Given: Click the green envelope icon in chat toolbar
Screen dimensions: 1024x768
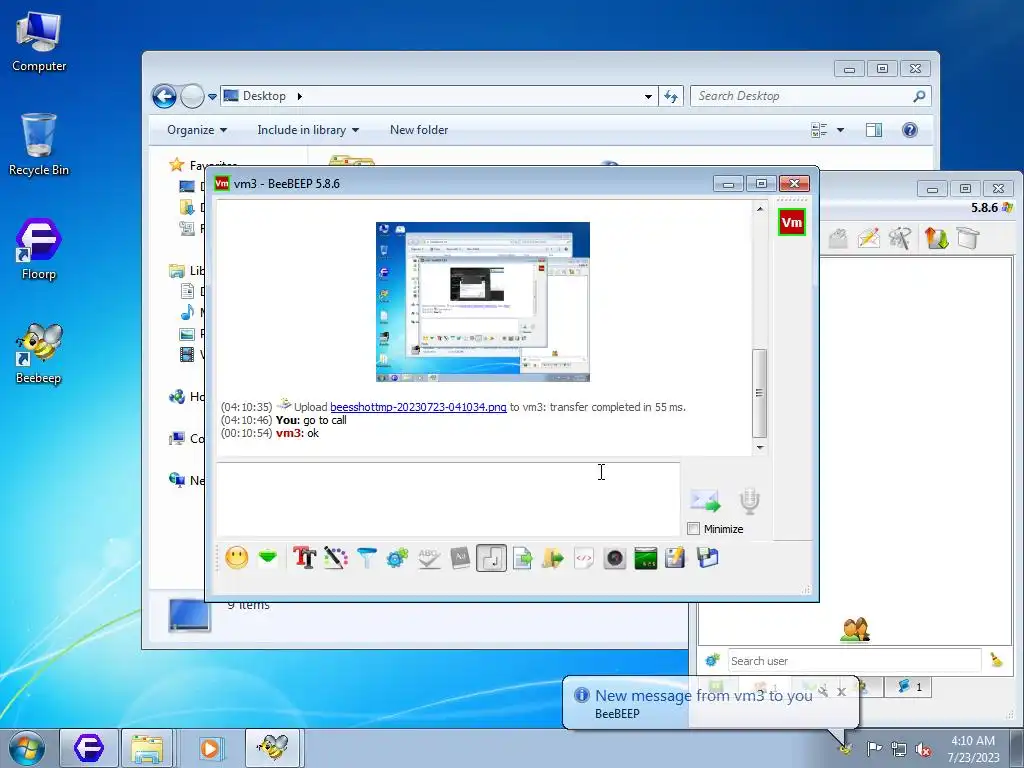Looking at the screenshot, I should (x=268, y=558).
